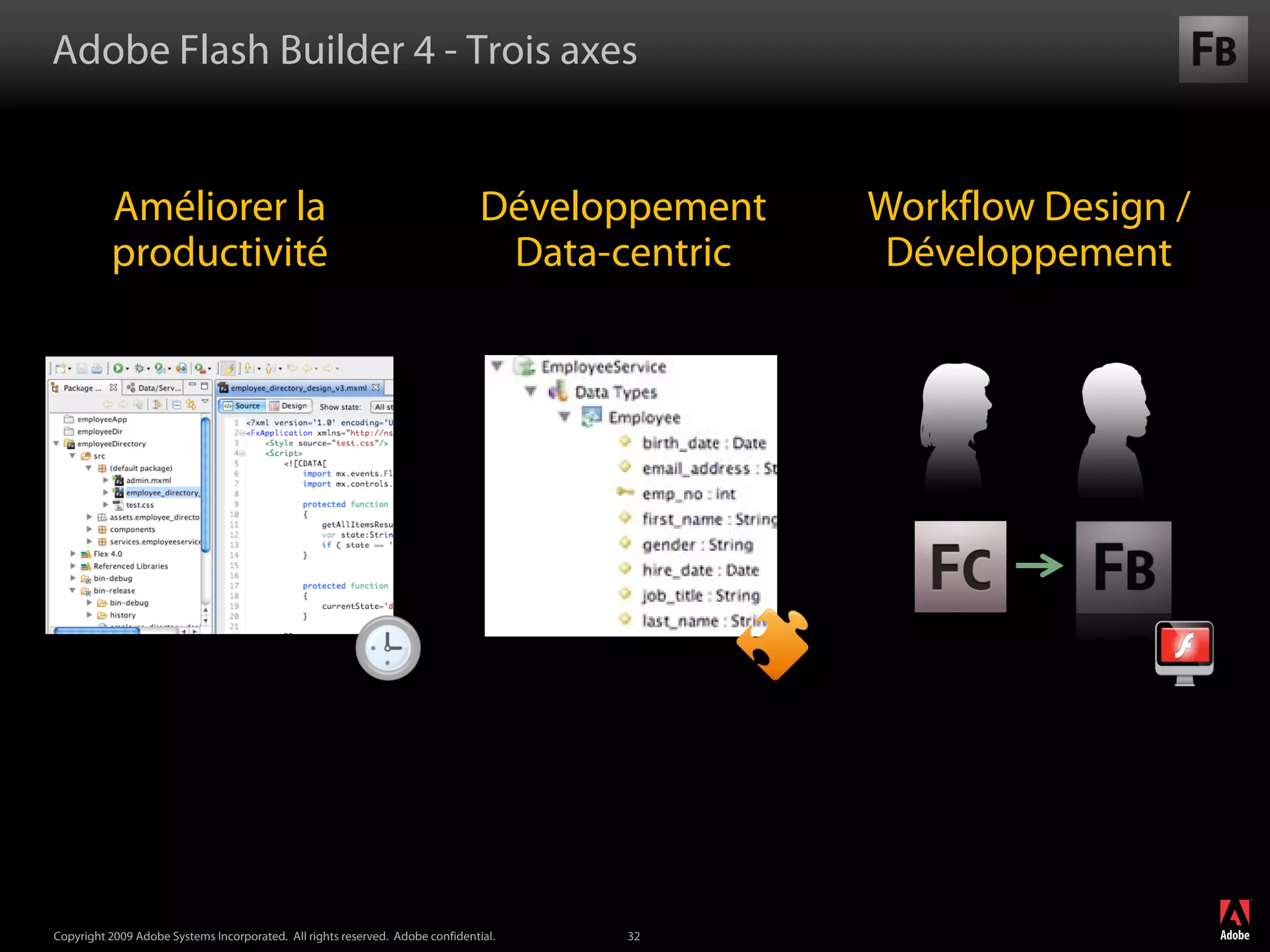The image size is (1270, 952).
Task: Click the Flash Player monitor icon
Action: 1184,653
